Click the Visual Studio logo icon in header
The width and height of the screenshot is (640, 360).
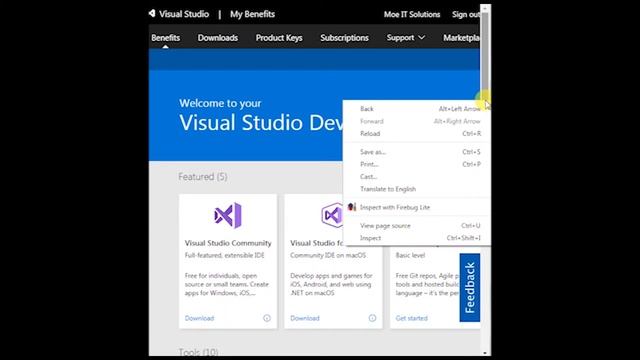click(x=152, y=13)
